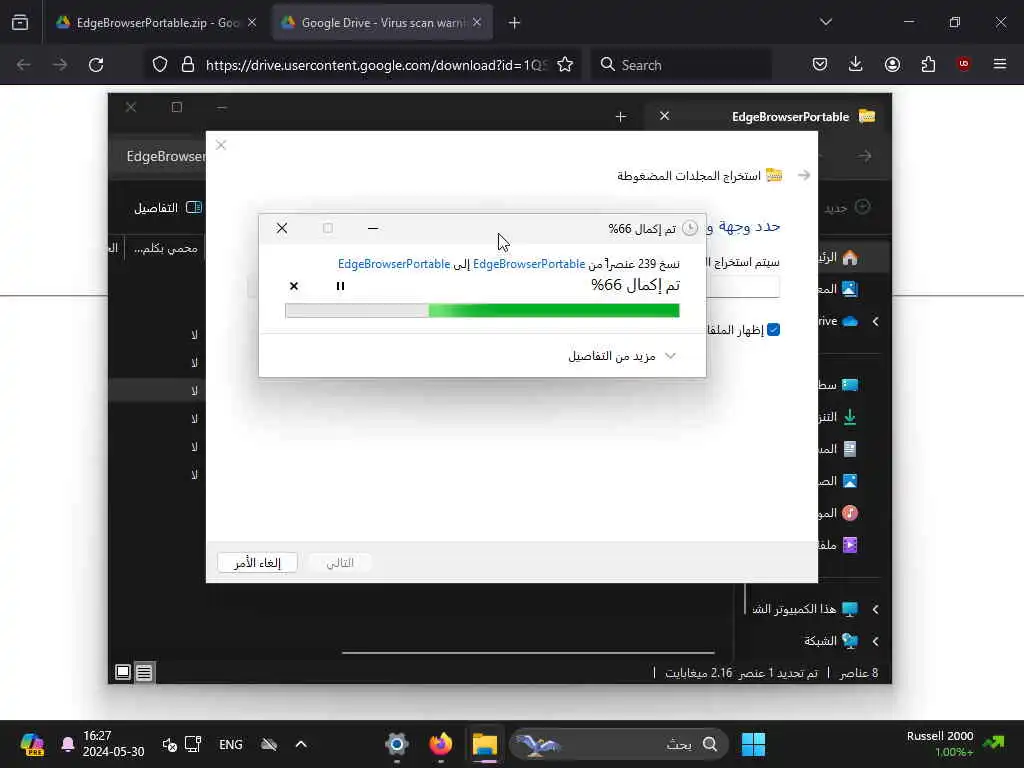Pause the file copy operation
The image size is (1024, 768).
coord(340,286)
